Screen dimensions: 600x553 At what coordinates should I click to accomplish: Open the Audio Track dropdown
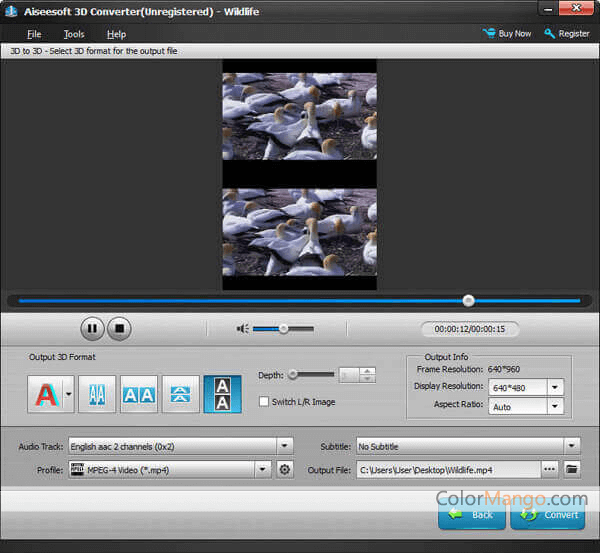tap(285, 446)
